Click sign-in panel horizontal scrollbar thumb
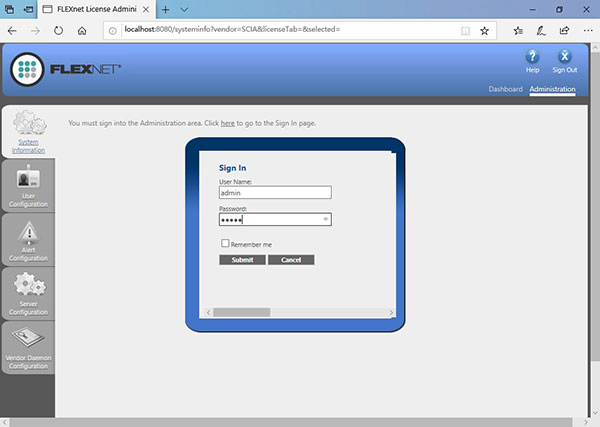Viewport: 600px width, 427px height. [241, 313]
